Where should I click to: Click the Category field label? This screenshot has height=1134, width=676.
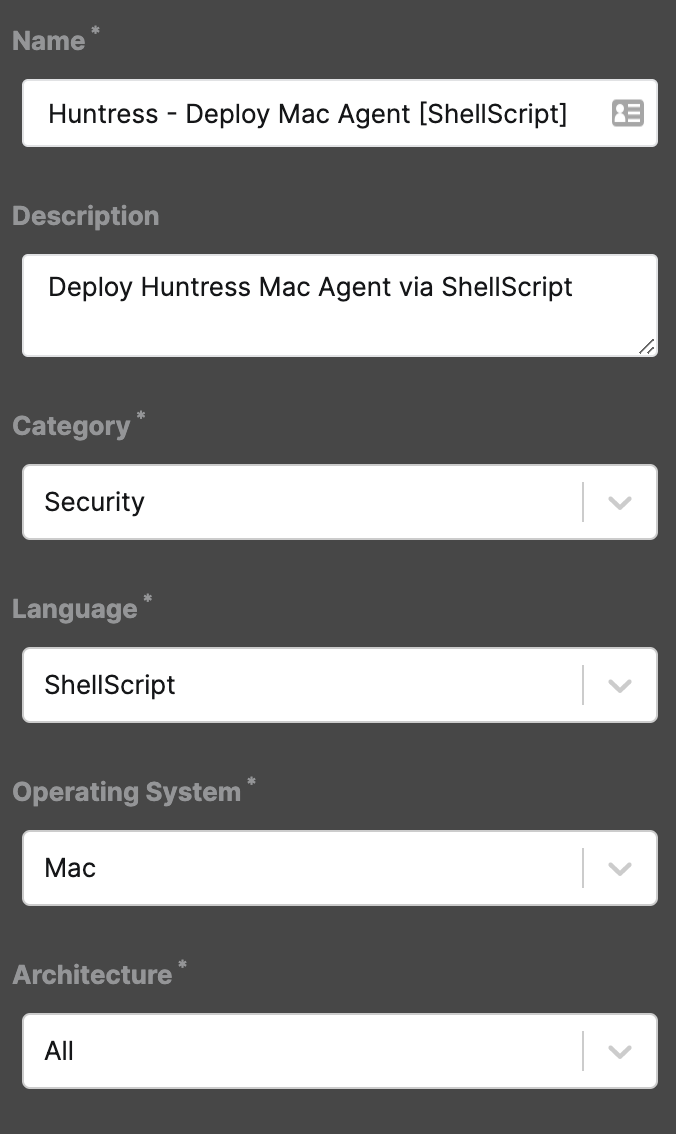71,427
